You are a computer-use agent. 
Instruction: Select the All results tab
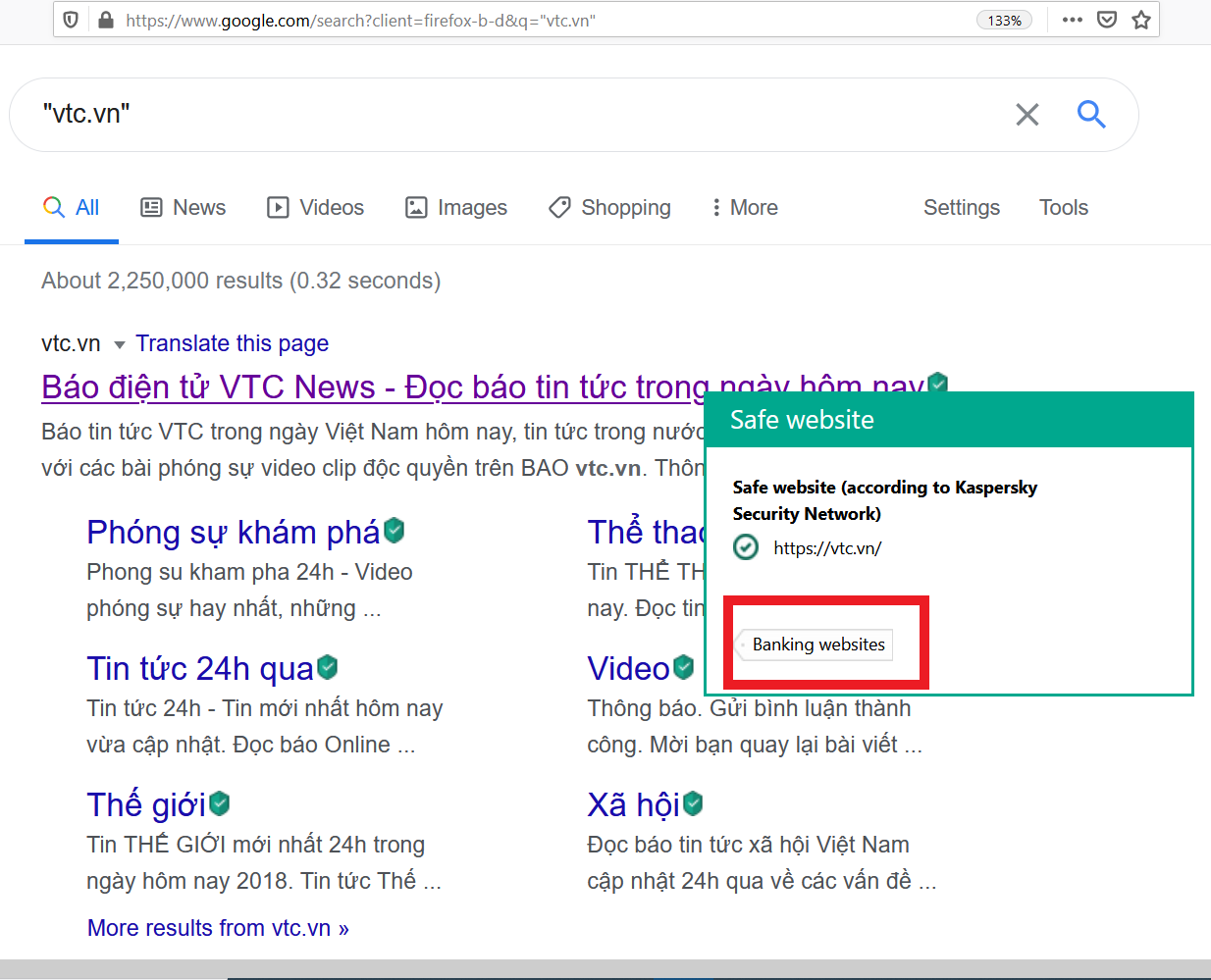click(72, 208)
